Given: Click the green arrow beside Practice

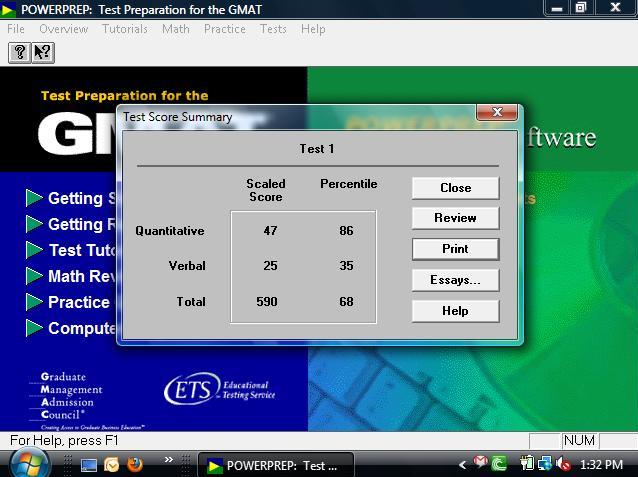Looking at the screenshot, I should (x=35, y=302).
